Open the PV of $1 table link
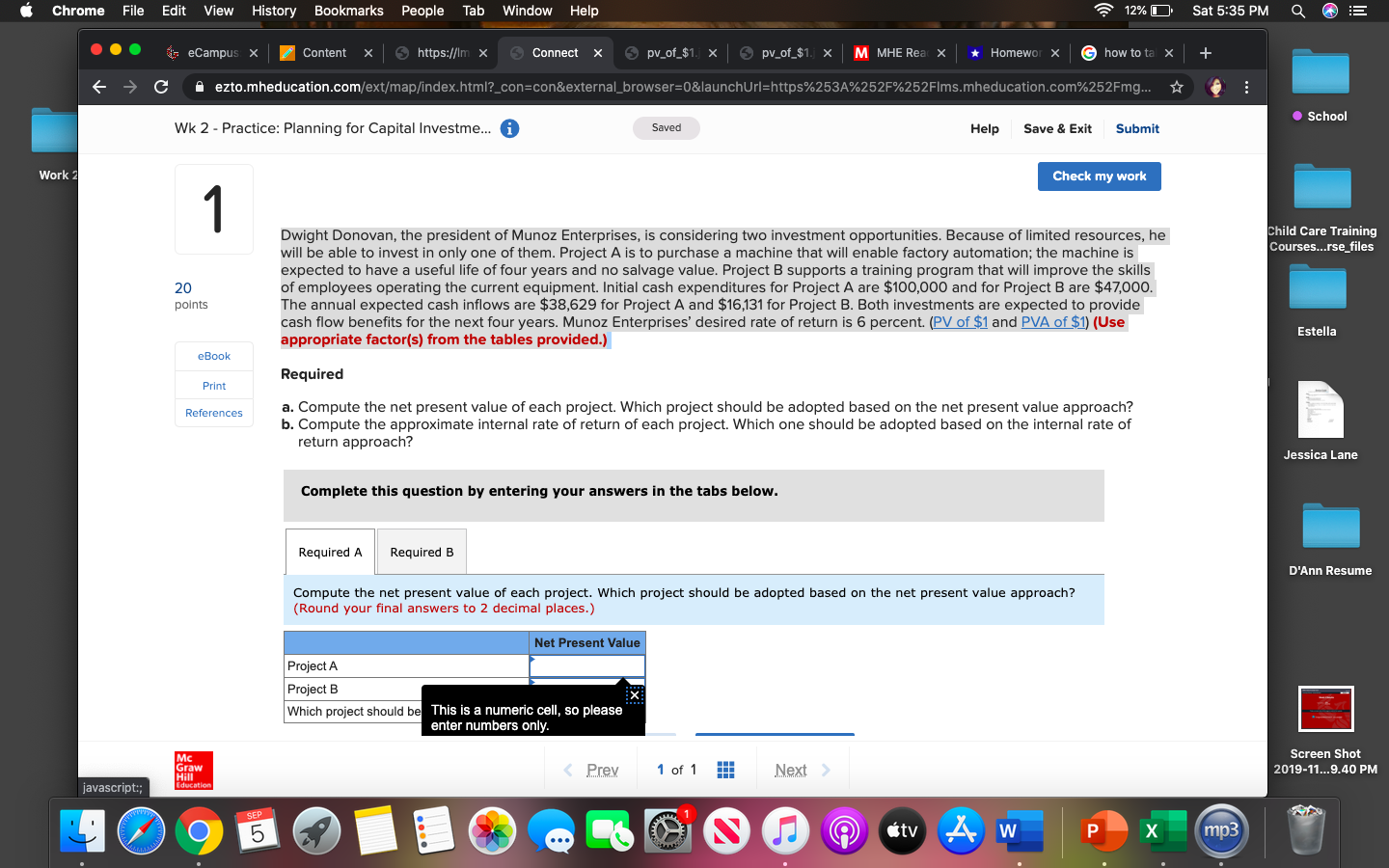 960,321
